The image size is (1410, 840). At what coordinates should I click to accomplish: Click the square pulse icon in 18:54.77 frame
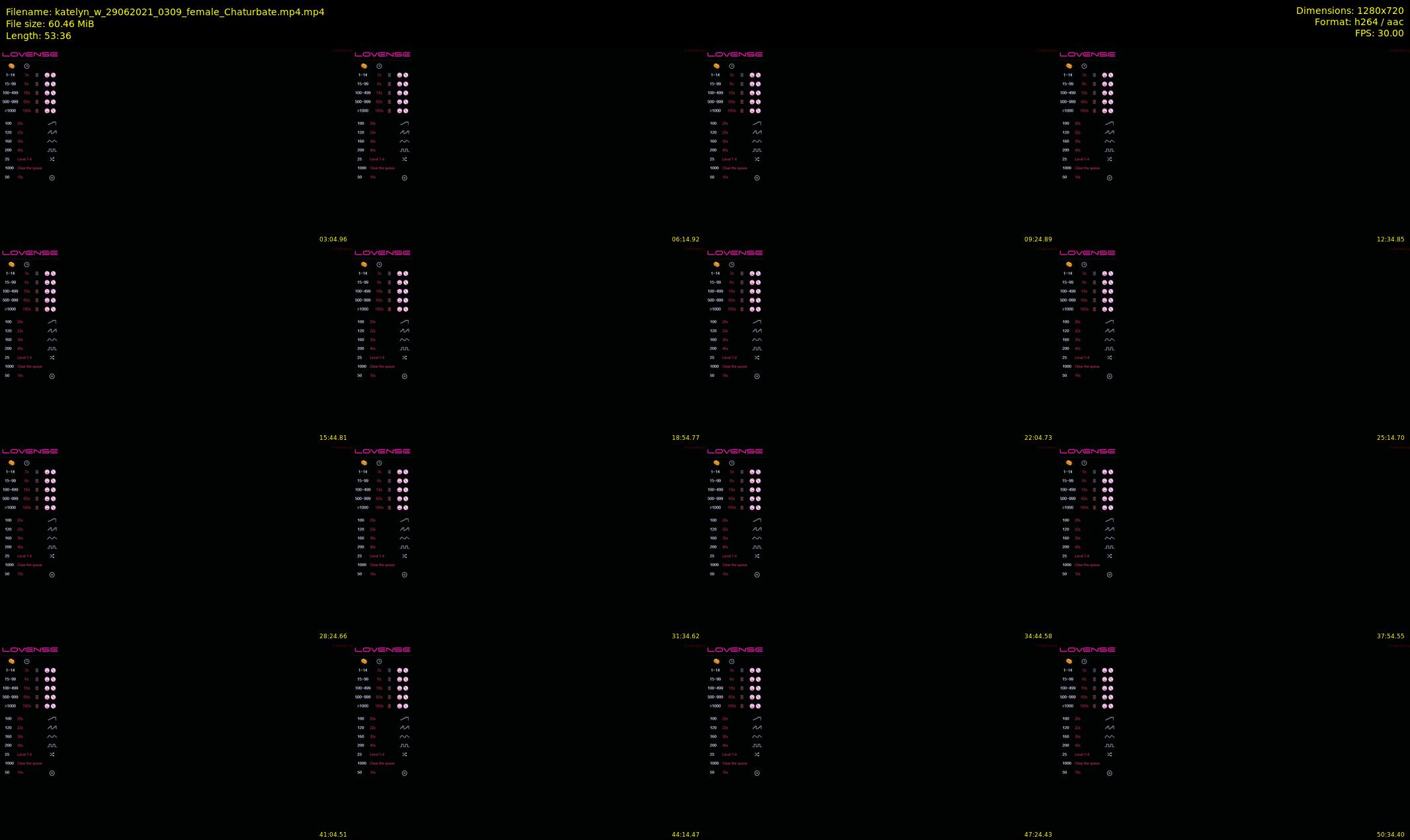405,349
